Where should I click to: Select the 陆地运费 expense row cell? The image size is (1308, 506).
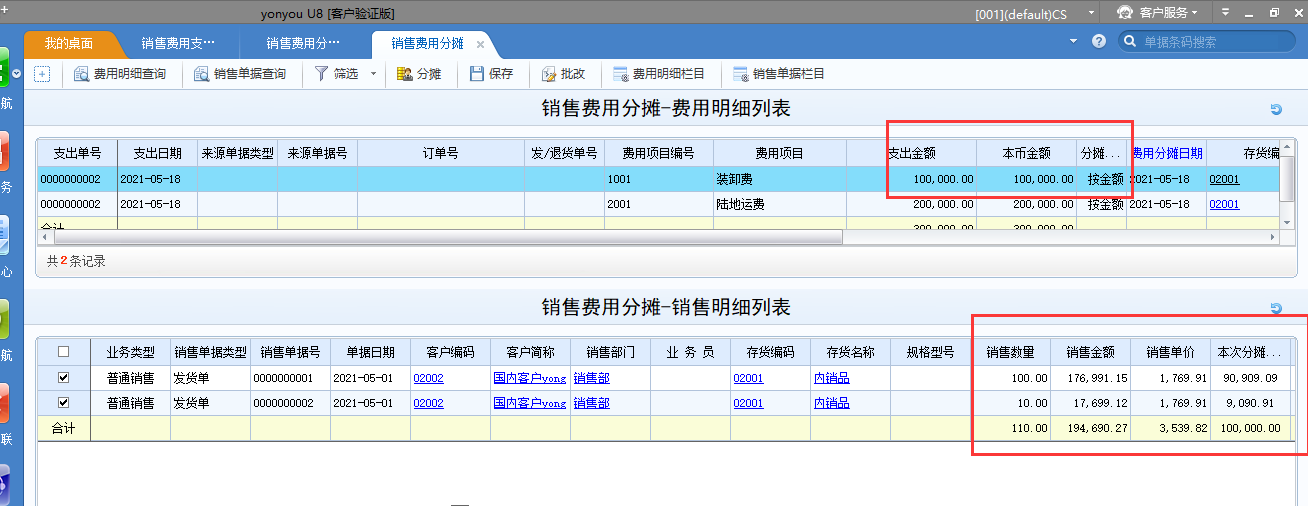[x=780, y=204]
